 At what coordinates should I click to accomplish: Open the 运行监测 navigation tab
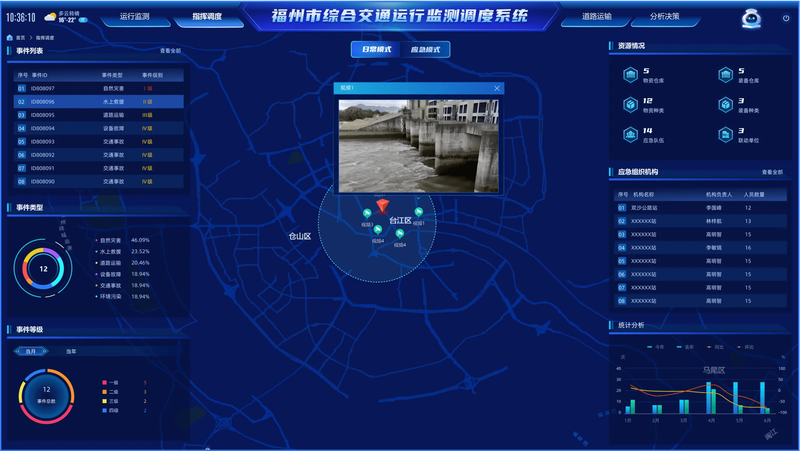coord(135,17)
